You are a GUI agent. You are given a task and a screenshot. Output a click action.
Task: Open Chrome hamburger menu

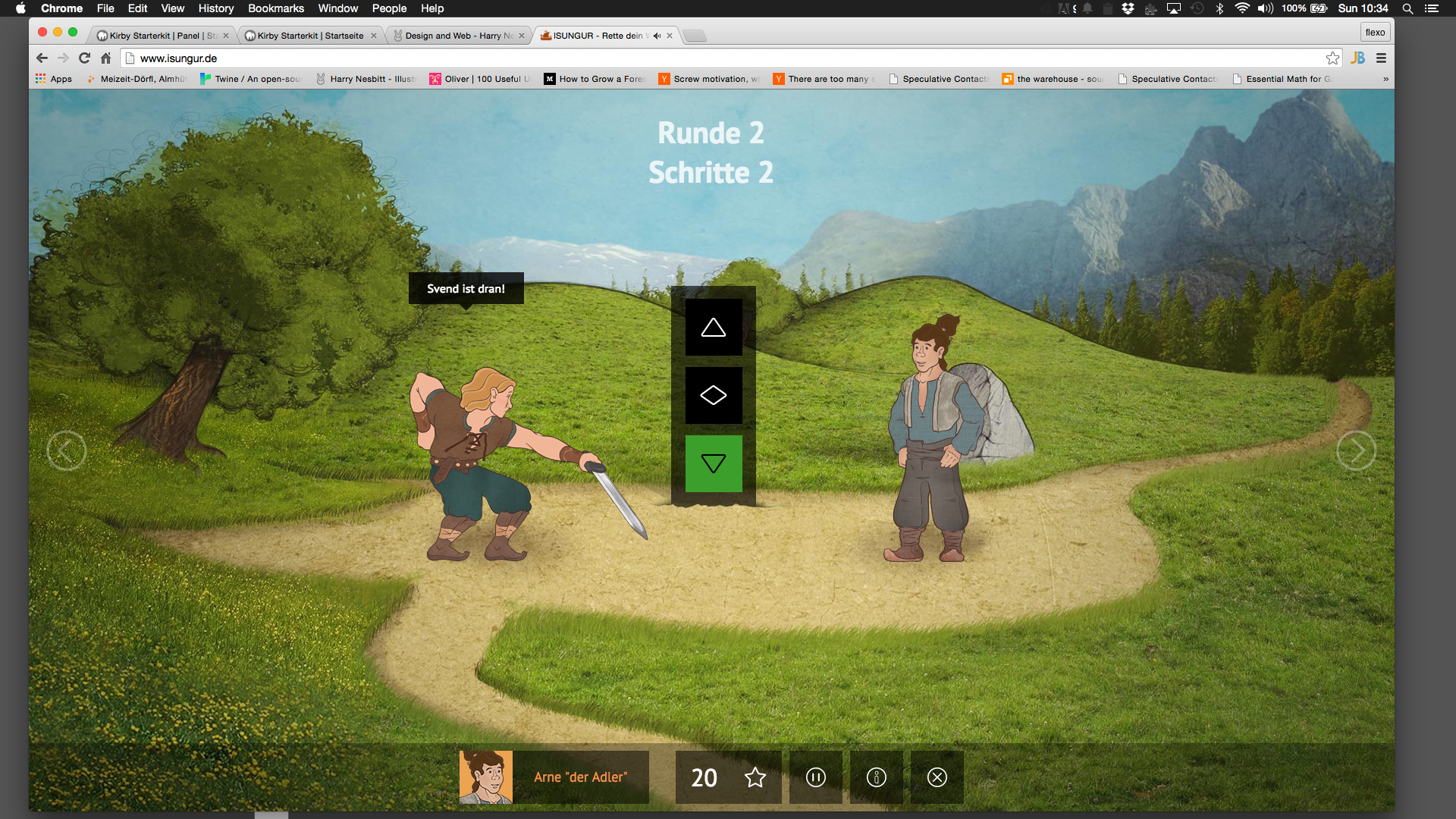(1381, 58)
